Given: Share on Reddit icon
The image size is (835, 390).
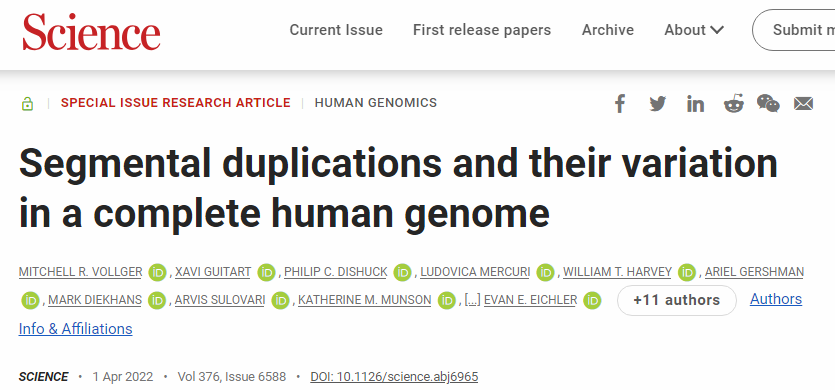Looking at the screenshot, I should coord(733,103).
